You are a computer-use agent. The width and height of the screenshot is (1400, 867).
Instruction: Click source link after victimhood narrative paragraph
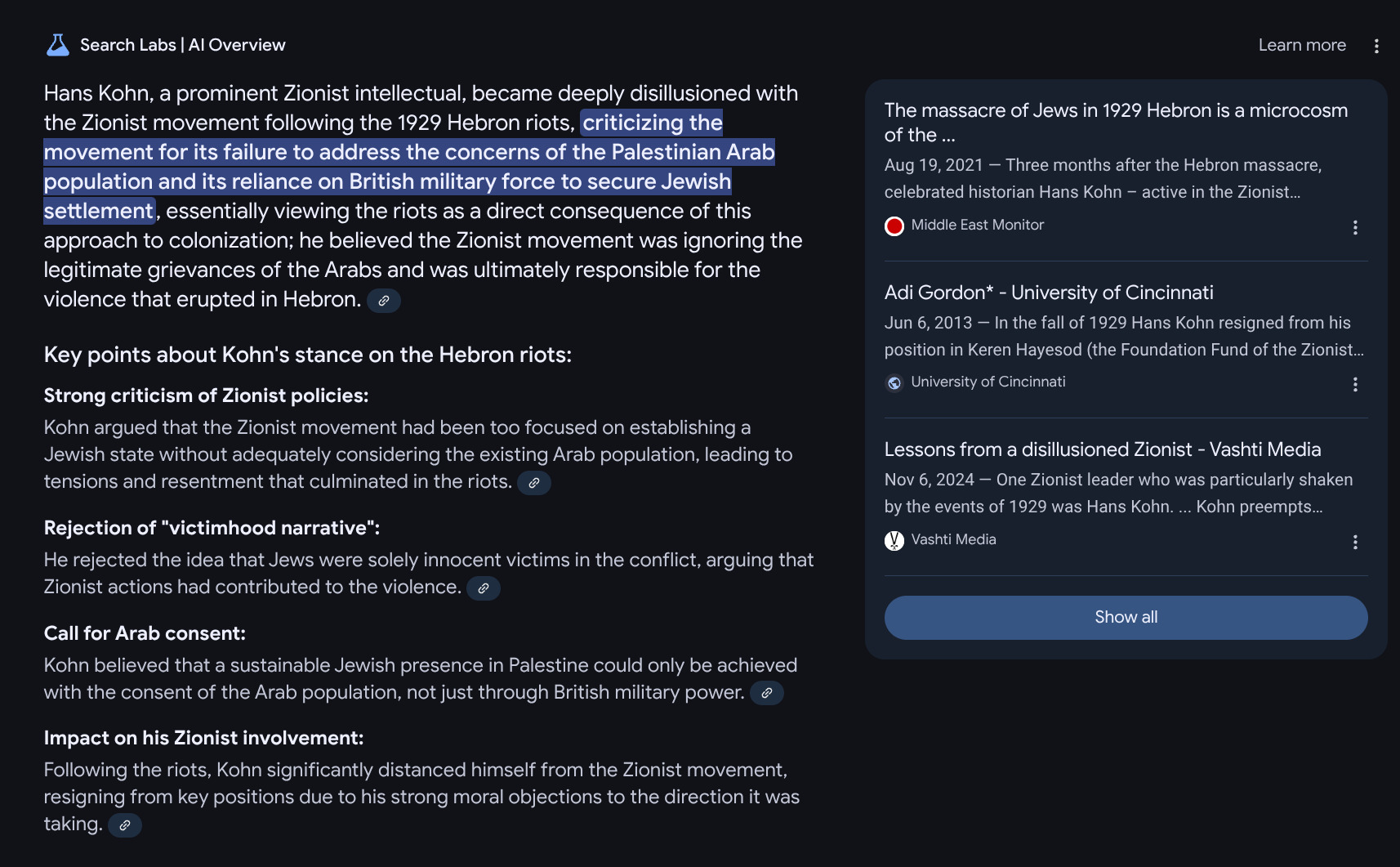pyautogui.click(x=484, y=588)
